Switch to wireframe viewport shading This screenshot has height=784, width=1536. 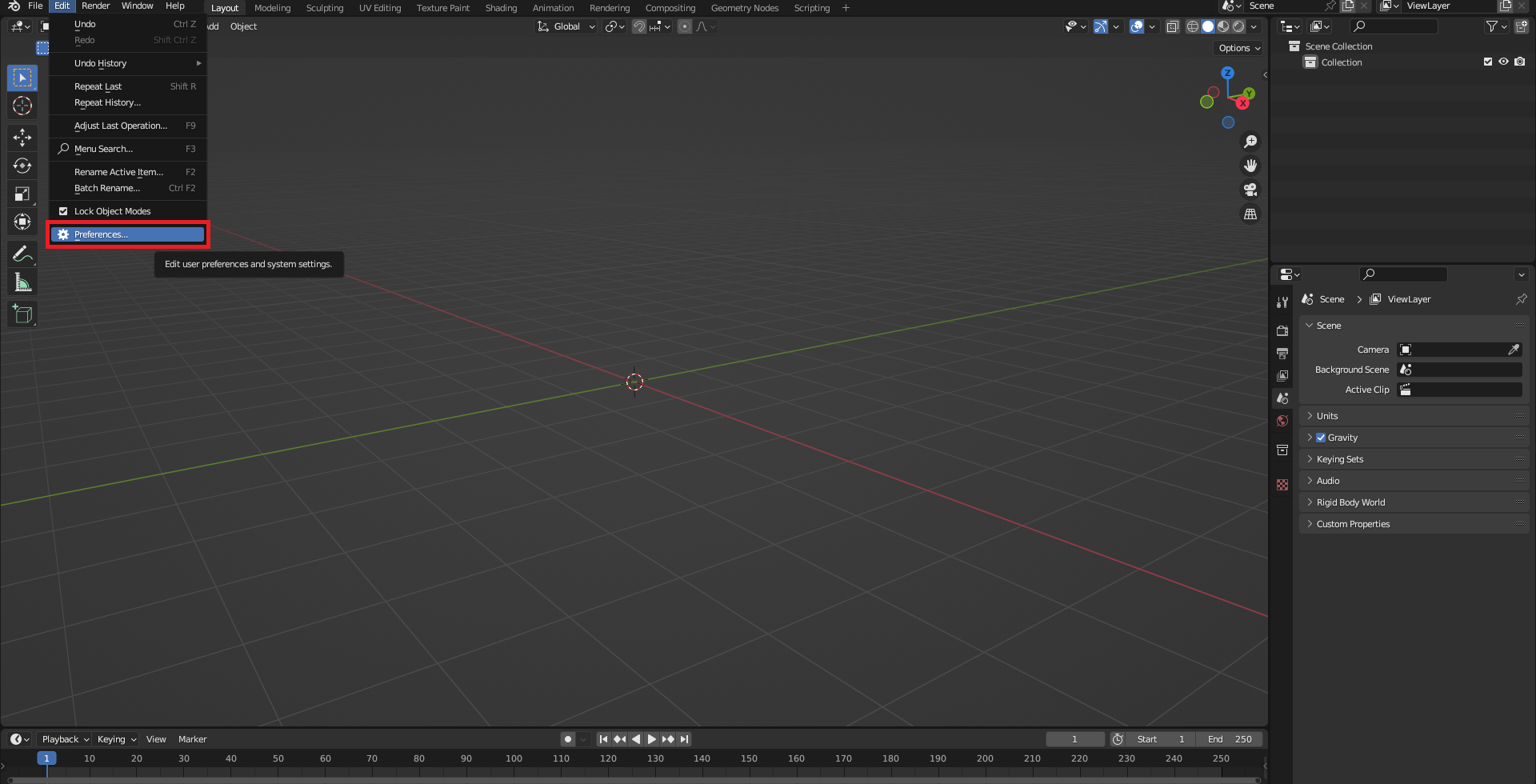tap(1192, 26)
